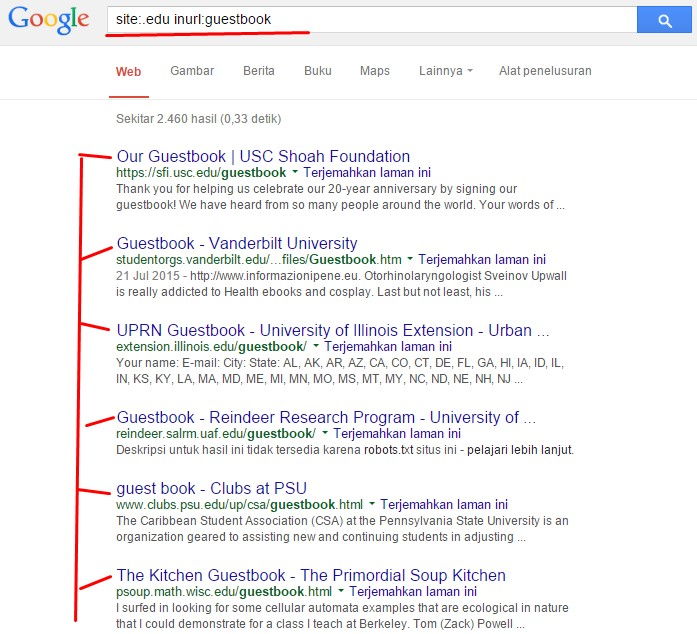This screenshot has height=634, width=697.
Task: Open dropdown arrow beside Vanderbilt Guestbook URL
Action: [410, 259]
